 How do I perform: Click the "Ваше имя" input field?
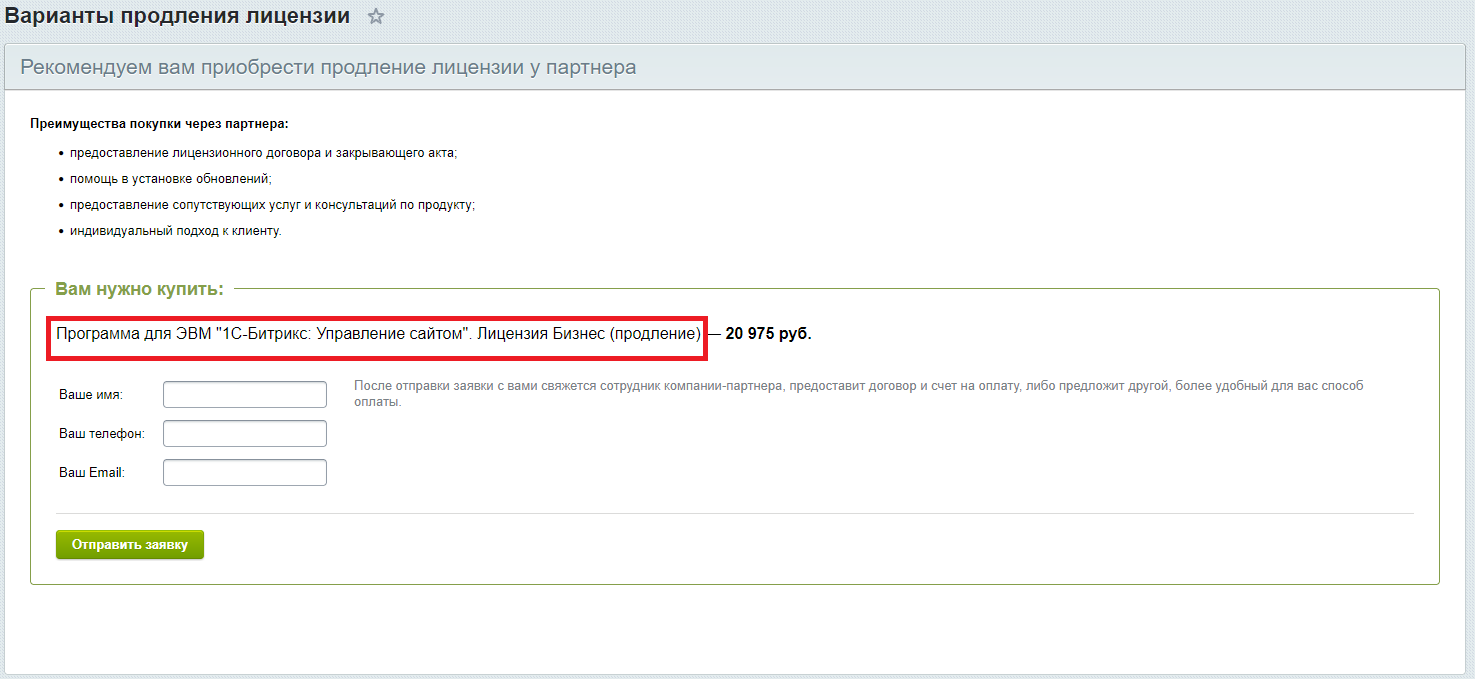(x=244, y=394)
